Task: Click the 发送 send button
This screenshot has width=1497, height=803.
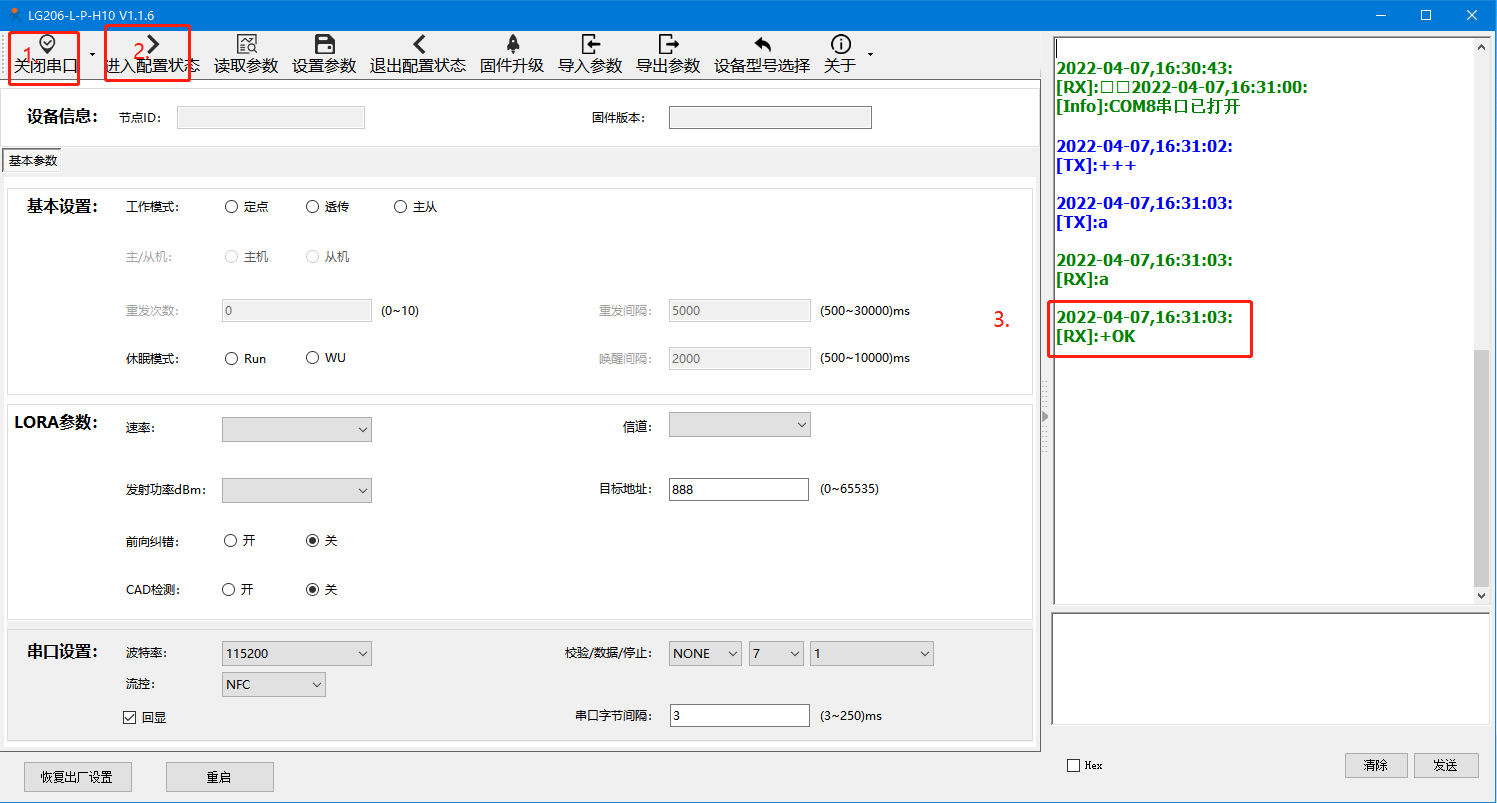Action: (1445, 765)
